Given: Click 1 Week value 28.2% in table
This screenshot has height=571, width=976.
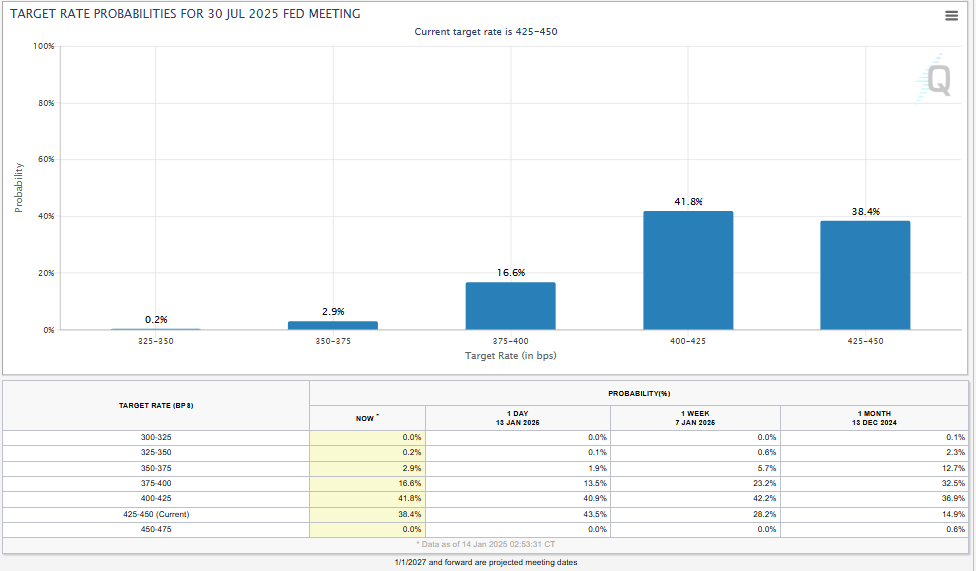Looking at the screenshot, I should pos(765,514).
